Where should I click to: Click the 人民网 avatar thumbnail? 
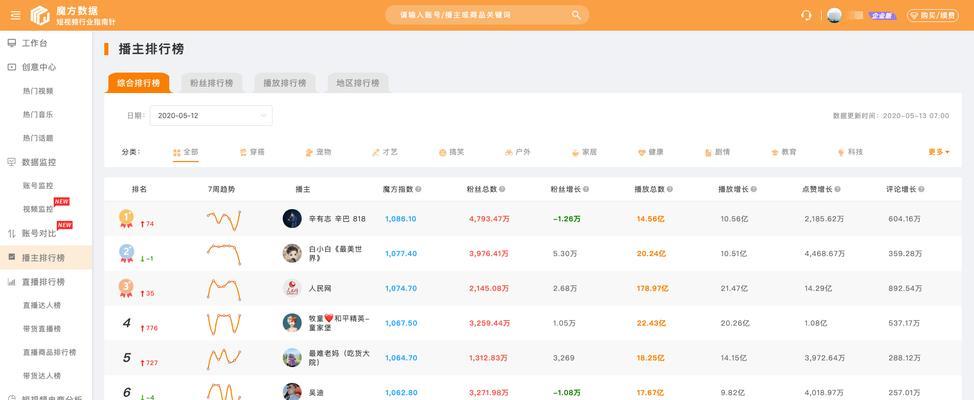pyautogui.click(x=292, y=288)
